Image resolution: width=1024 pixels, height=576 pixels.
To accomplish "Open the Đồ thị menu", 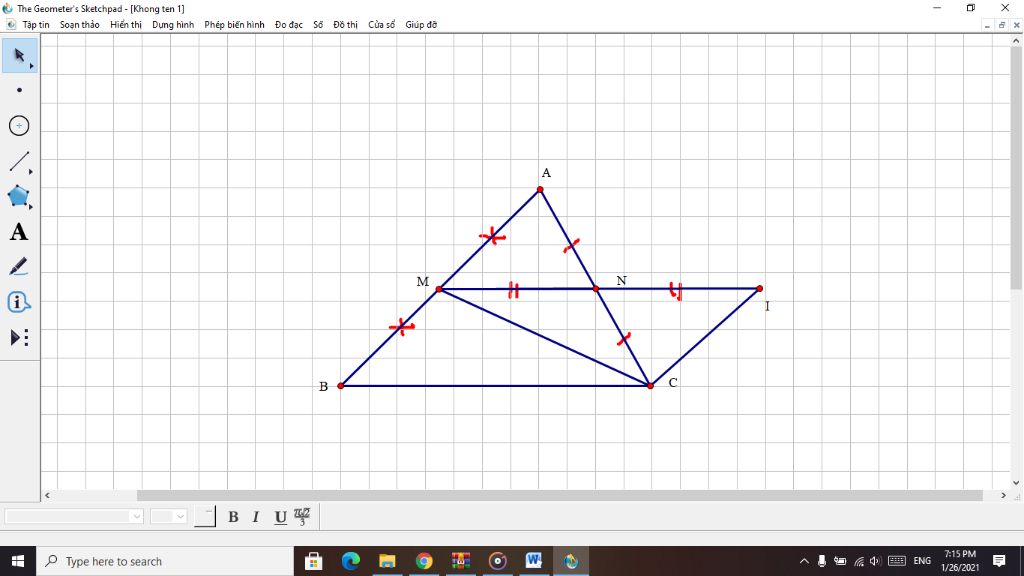I will click(x=345, y=25).
